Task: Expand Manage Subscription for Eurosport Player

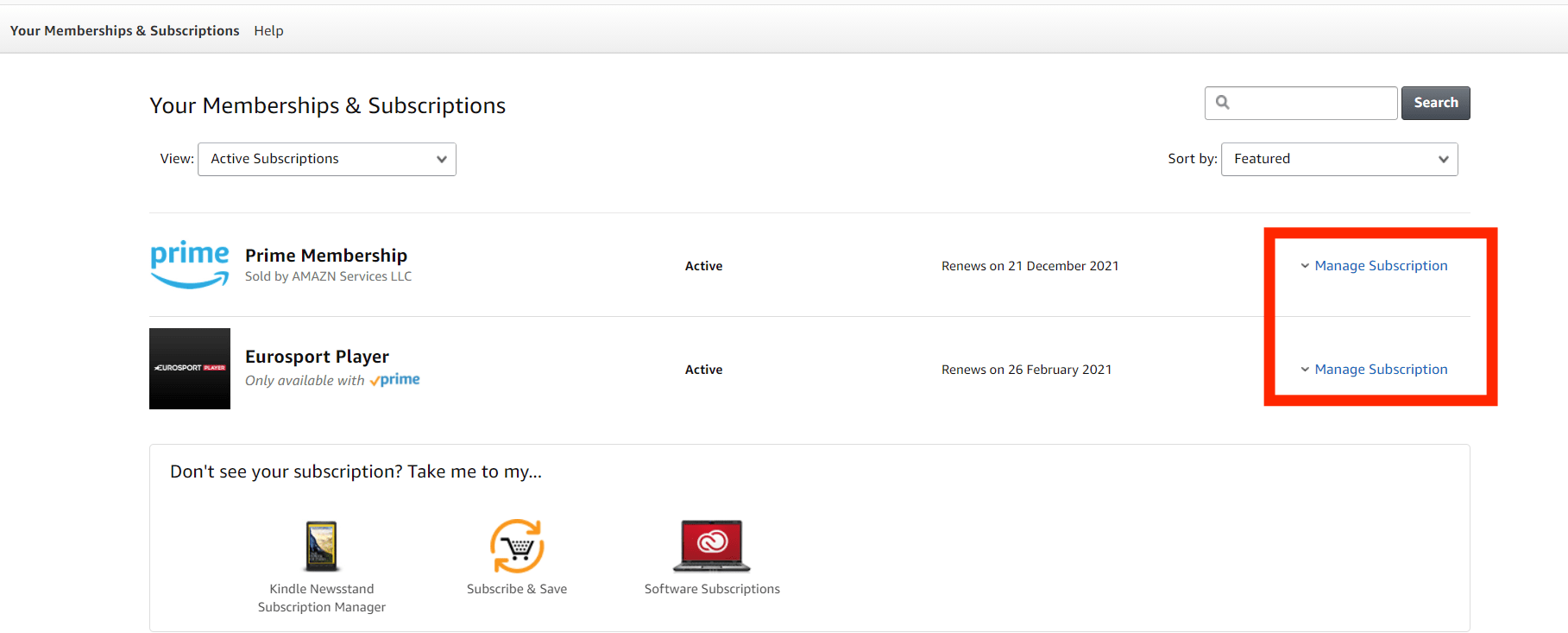Action: click(x=1374, y=370)
